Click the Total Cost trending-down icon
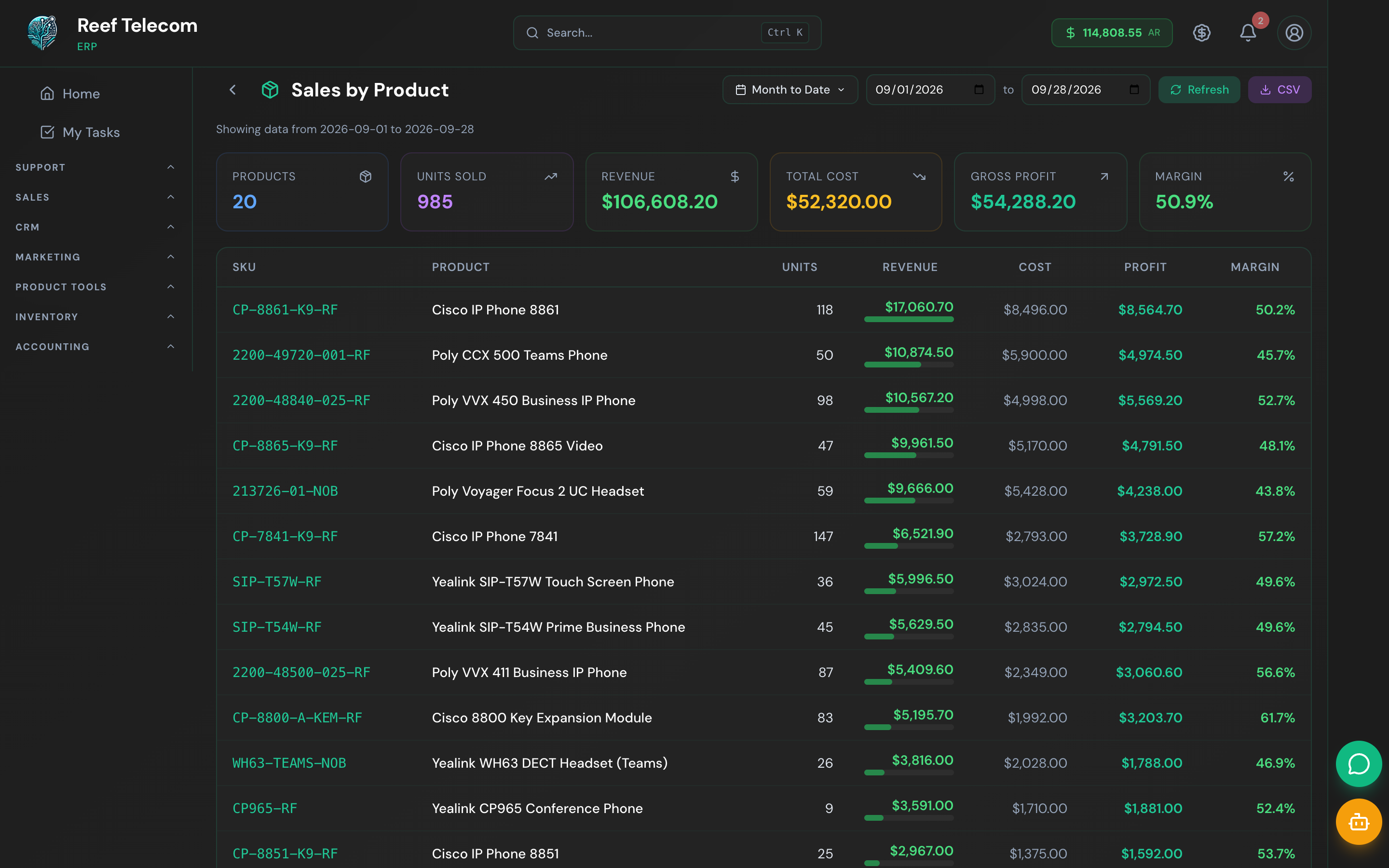The height and width of the screenshot is (868, 1389). (920, 176)
